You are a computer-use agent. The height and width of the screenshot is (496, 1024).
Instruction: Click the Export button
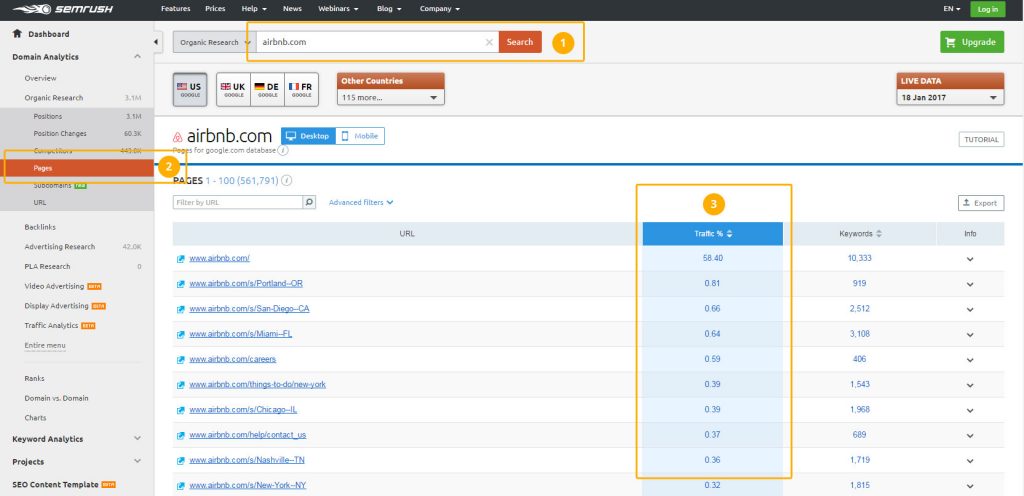pos(981,203)
